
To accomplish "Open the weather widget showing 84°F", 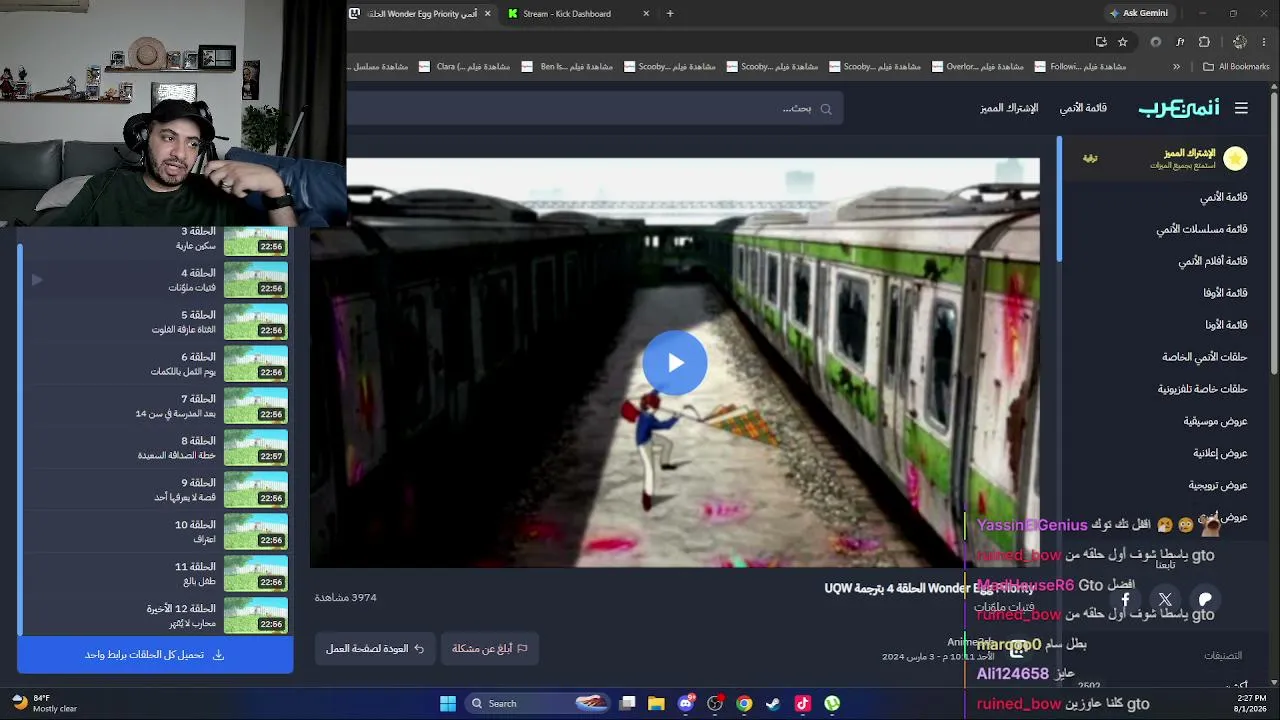I will pos(44,703).
